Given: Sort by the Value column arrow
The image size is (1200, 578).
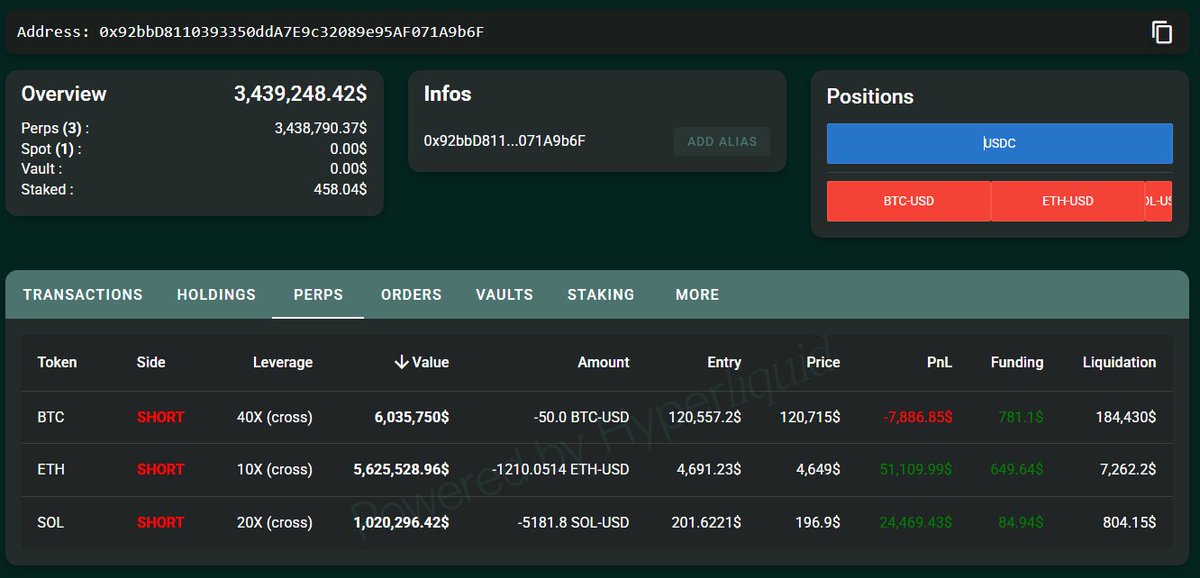Looking at the screenshot, I should pos(401,362).
